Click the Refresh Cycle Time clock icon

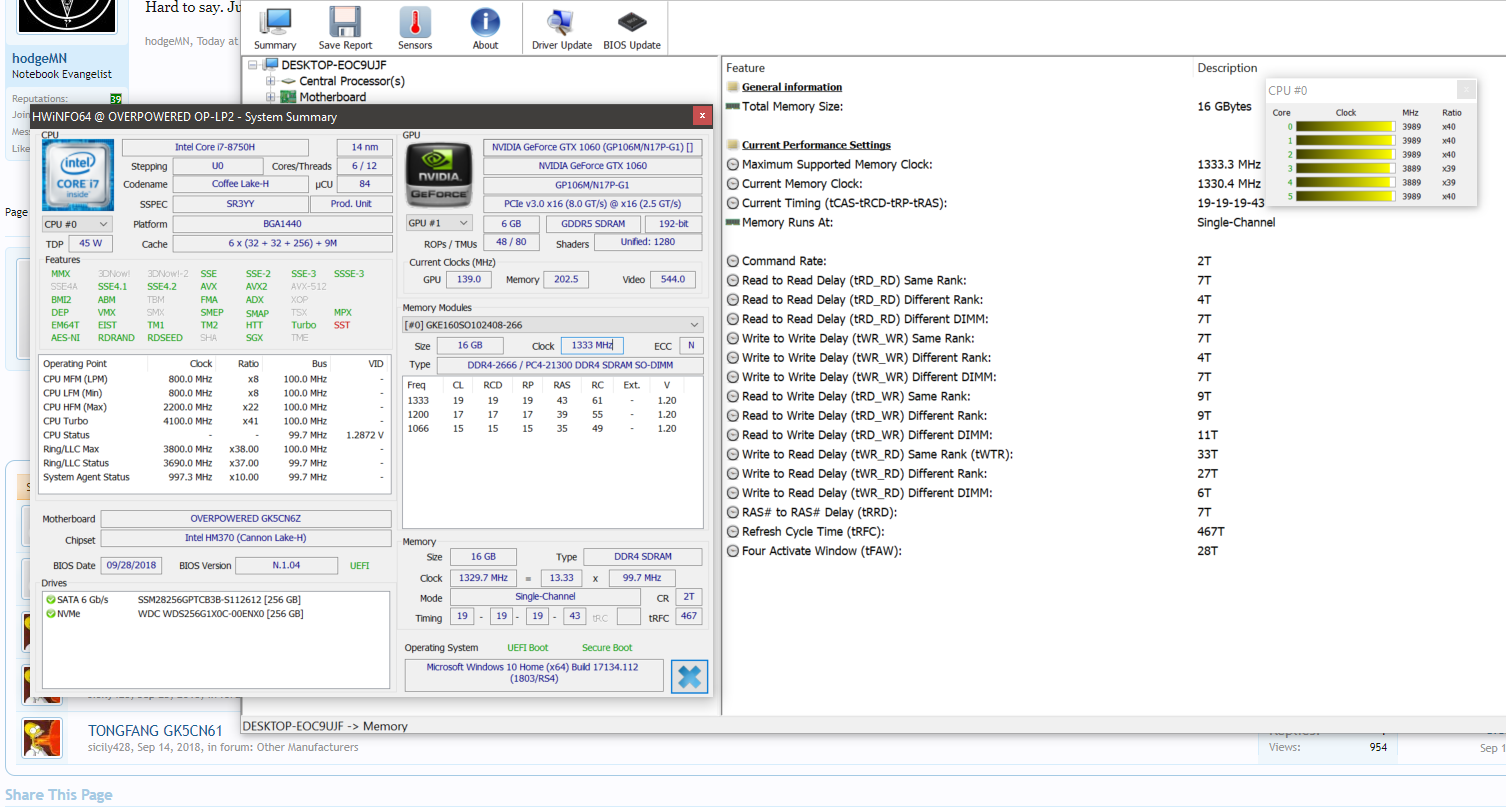(733, 532)
